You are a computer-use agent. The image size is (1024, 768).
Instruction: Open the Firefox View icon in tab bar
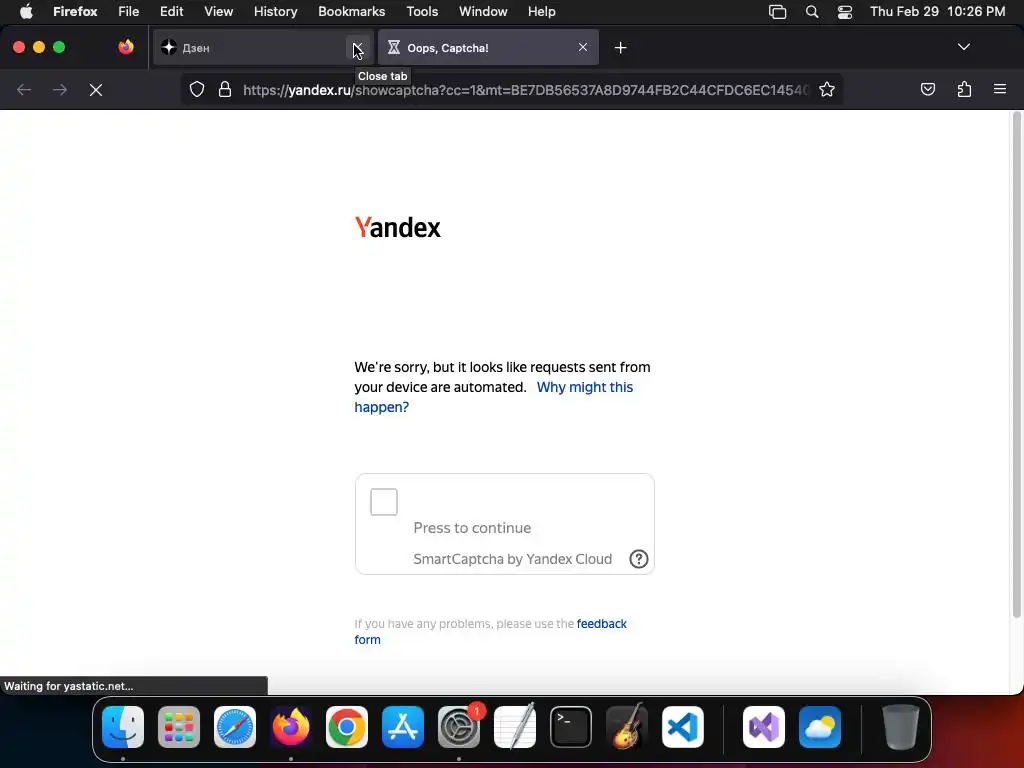coord(126,47)
